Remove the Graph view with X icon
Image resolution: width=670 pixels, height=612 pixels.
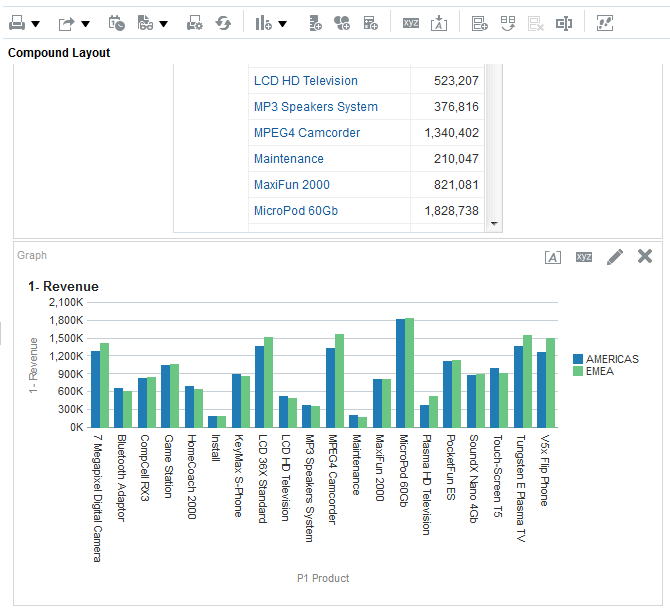pyautogui.click(x=645, y=257)
